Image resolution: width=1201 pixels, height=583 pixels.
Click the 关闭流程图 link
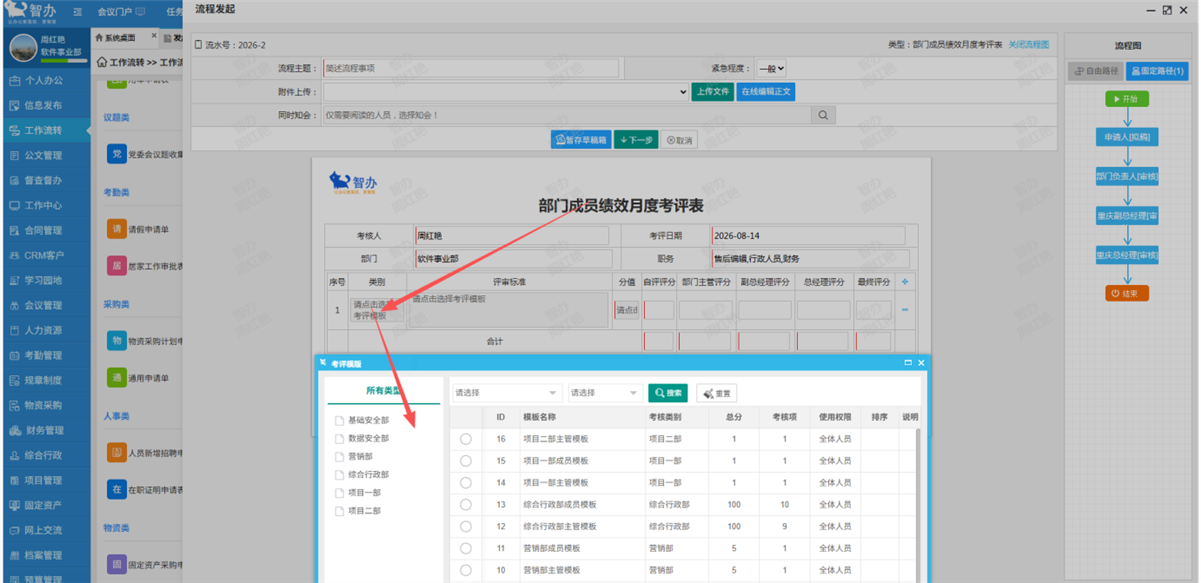1029,45
